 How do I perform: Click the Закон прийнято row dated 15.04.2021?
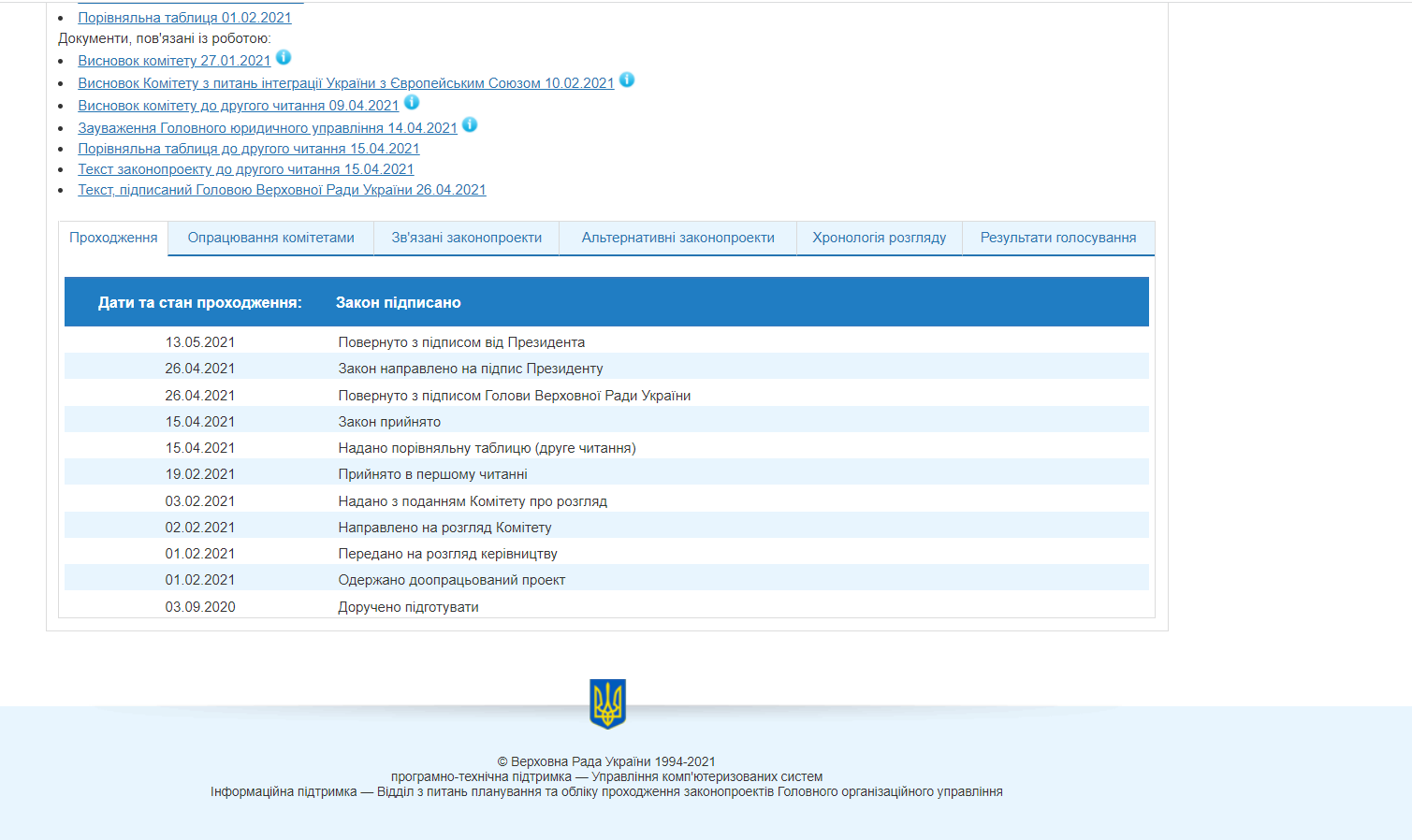[389, 422]
